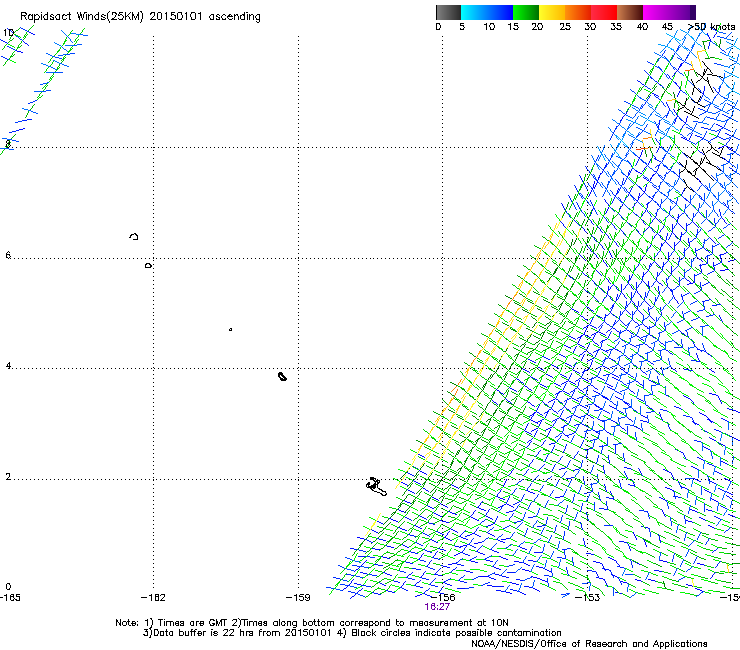
Task: Click the latitude '2' axis label
Action: 8,476
